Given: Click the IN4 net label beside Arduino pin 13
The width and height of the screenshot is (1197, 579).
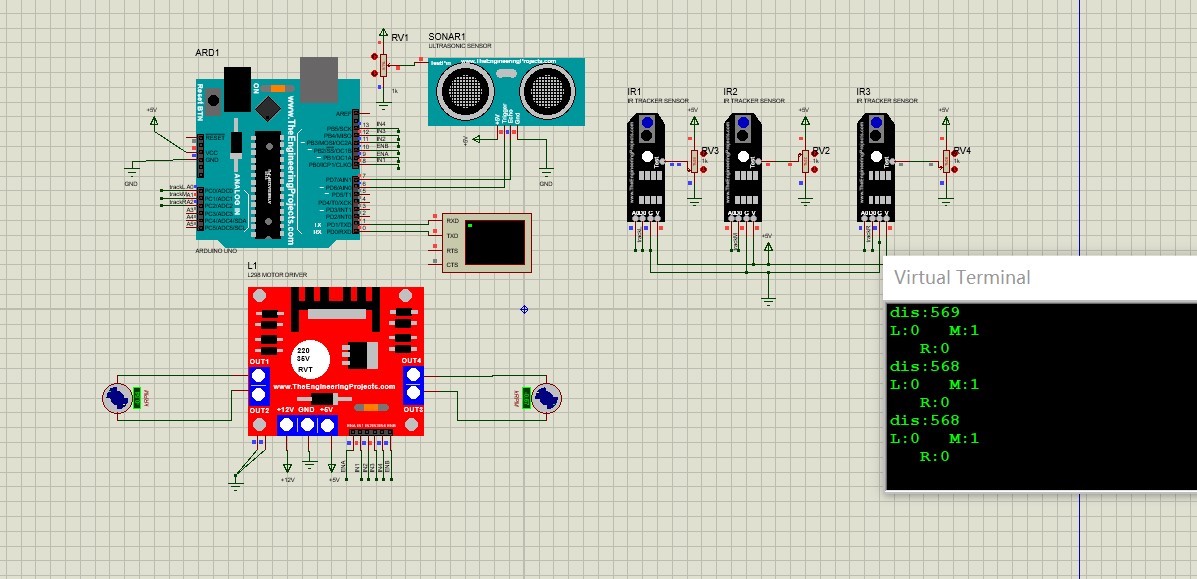Looking at the screenshot, I should click(382, 124).
